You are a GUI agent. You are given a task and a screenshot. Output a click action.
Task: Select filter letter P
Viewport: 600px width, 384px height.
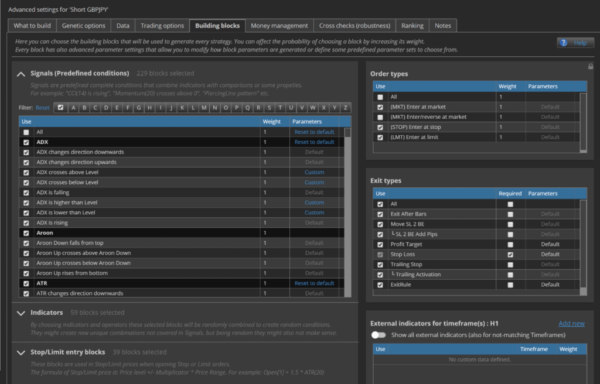pyautogui.click(x=236, y=108)
